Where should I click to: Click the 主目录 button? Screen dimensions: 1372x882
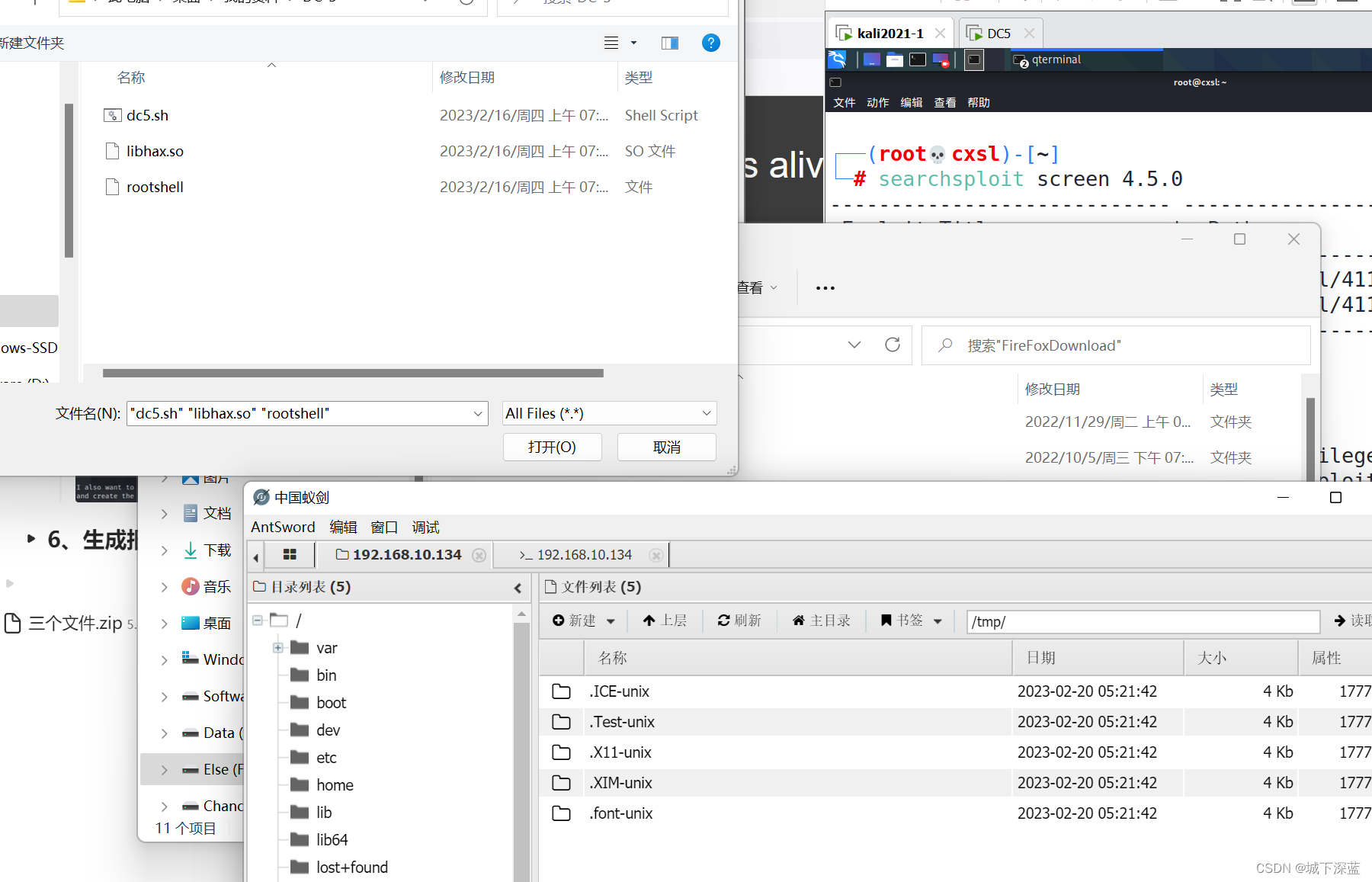822,621
